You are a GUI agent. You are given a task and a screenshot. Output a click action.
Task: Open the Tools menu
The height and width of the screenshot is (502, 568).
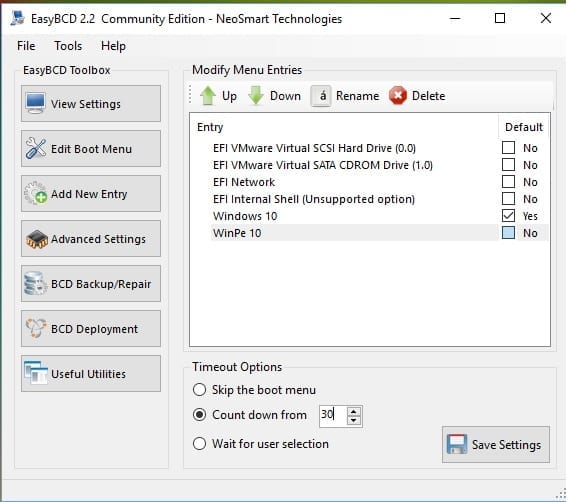[68, 46]
